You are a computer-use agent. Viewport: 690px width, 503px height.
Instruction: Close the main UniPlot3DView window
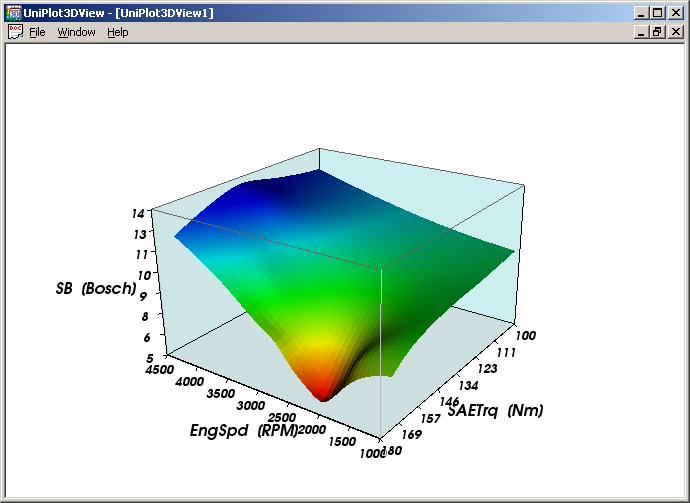[x=676, y=13]
